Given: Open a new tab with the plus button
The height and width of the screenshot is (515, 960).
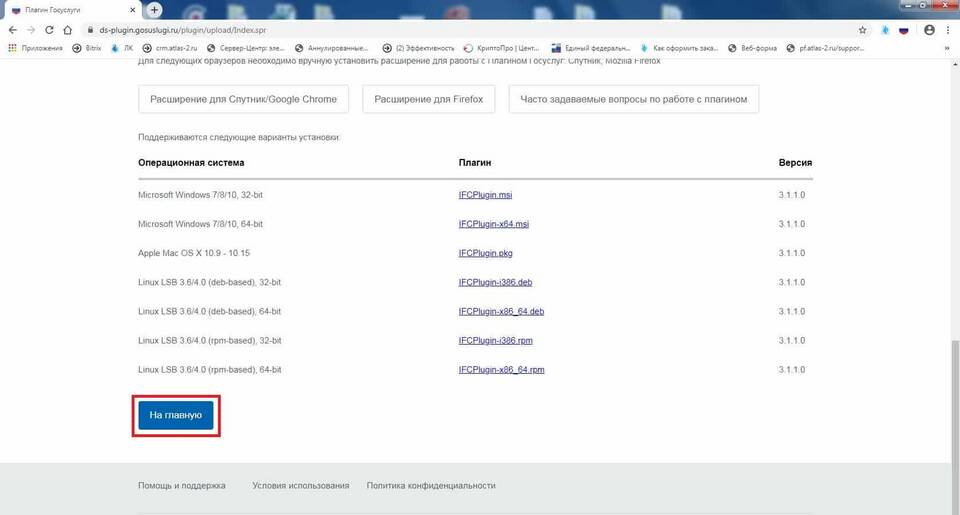Looking at the screenshot, I should click(x=154, y=10).
